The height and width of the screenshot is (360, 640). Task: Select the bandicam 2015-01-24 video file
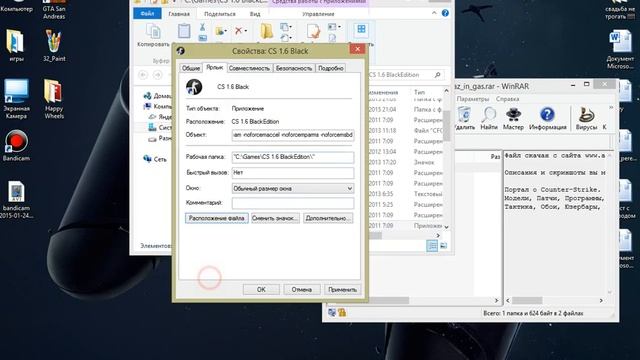(x=16, y=200)
